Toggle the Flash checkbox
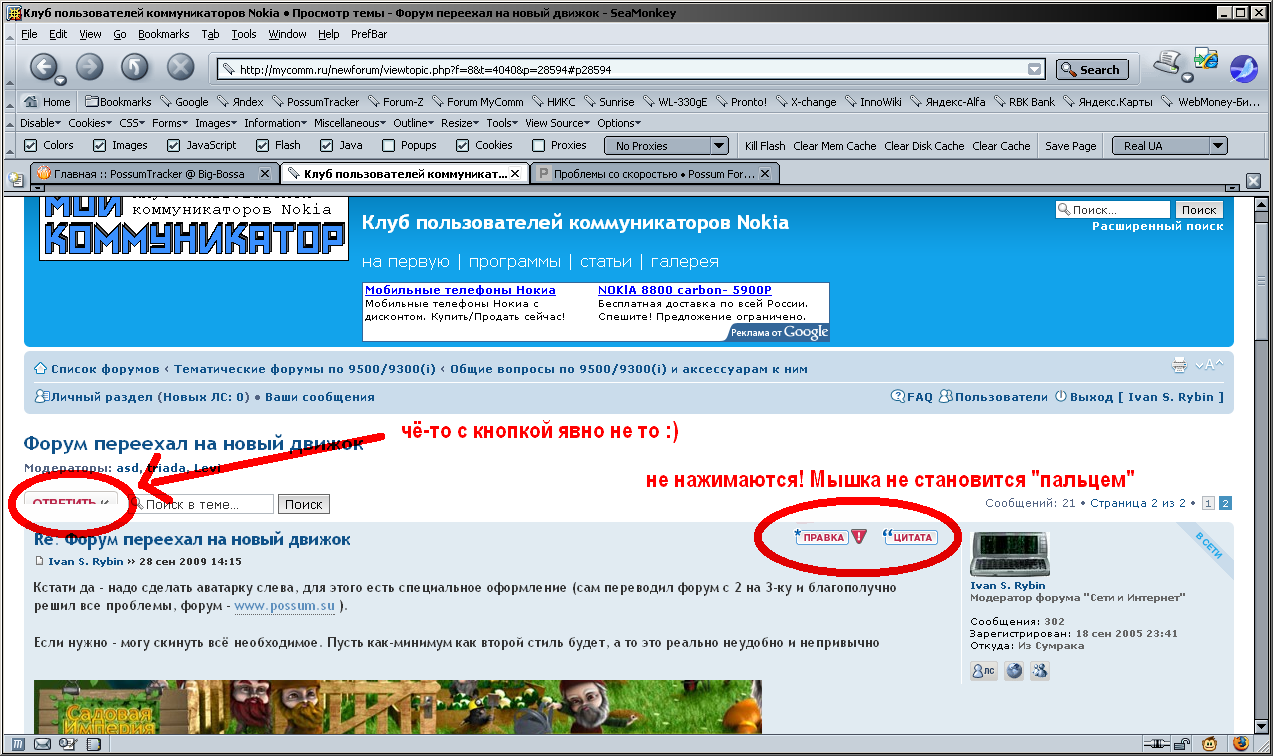The width and height of the screenshot is (1273, 756). (262, 145)
